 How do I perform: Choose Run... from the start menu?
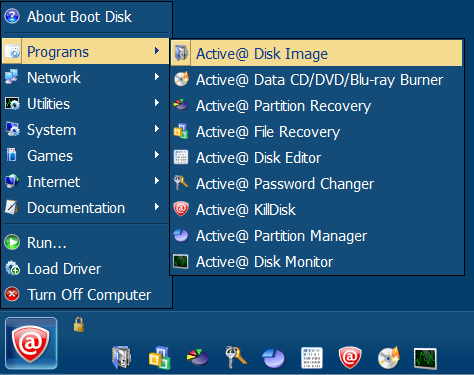(86, 243)
